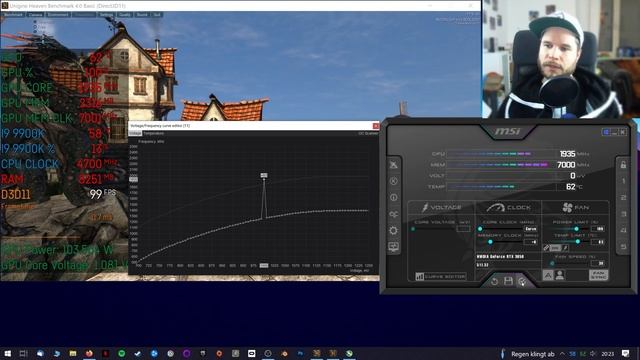Viewport: 640px width, 360px height.
Task: Click the Memory Clock slider handle
Action: [x=490, y=242]
